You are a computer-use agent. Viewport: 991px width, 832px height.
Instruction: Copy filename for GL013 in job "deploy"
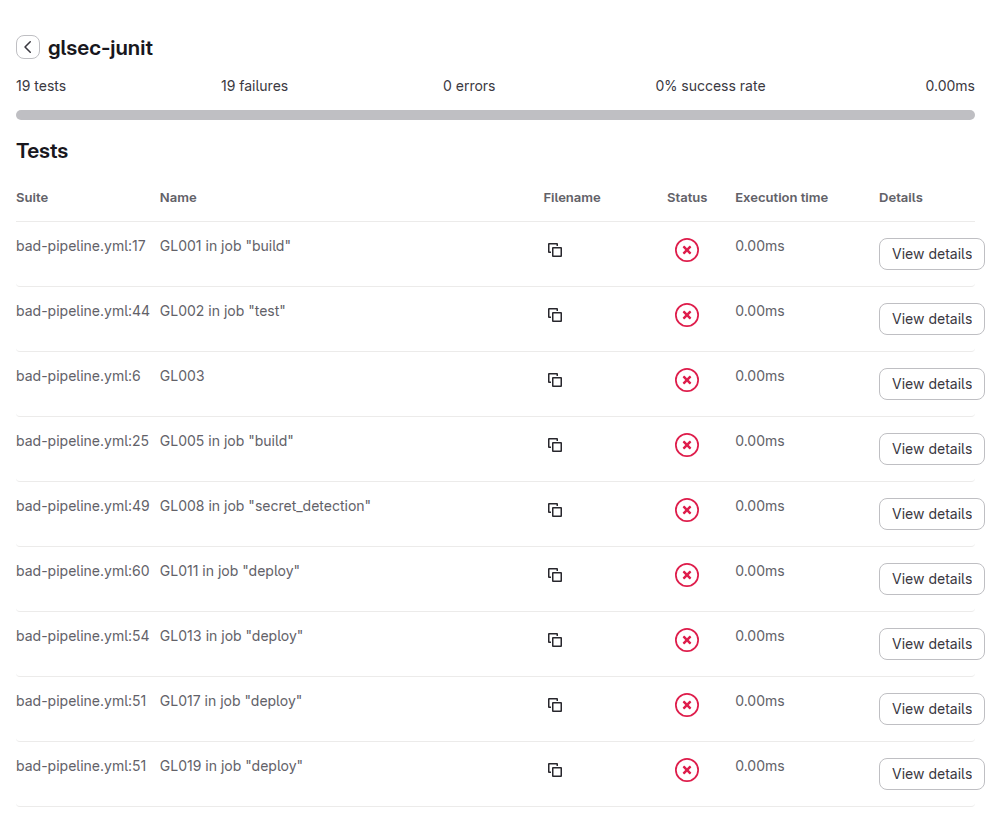pos(555,640)
